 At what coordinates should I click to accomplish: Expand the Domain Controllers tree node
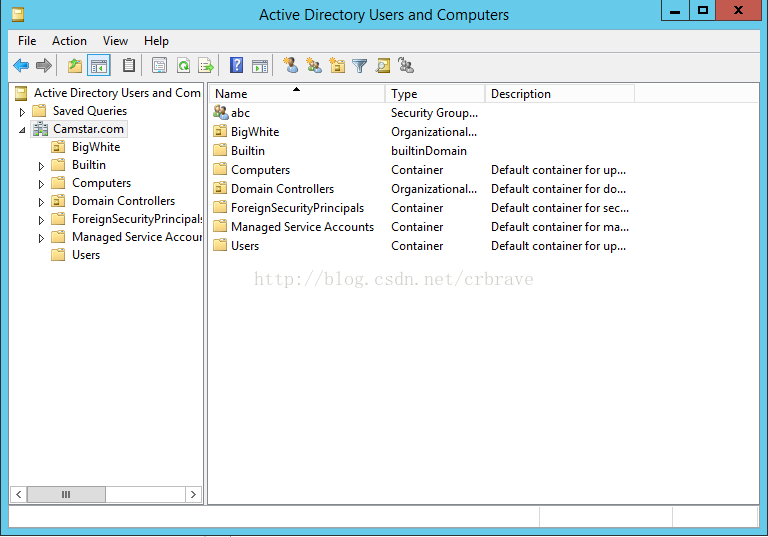click(x=41, y=202)
